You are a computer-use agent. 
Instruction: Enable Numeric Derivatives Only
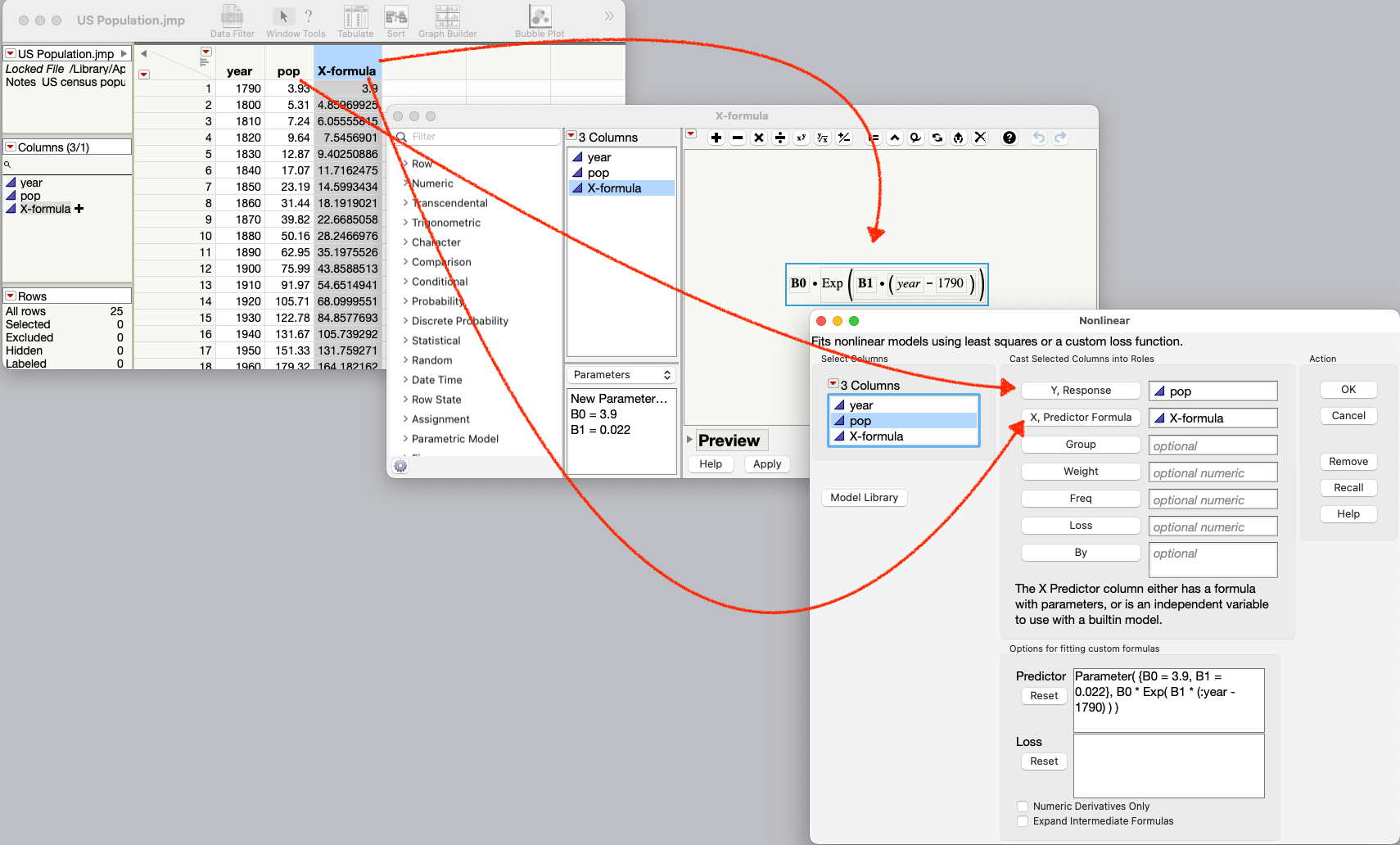1022,807
